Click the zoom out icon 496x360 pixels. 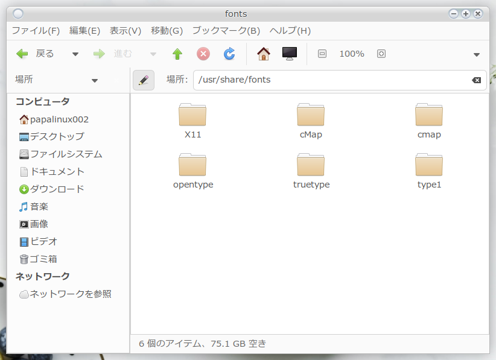click(x=322, y=54)
